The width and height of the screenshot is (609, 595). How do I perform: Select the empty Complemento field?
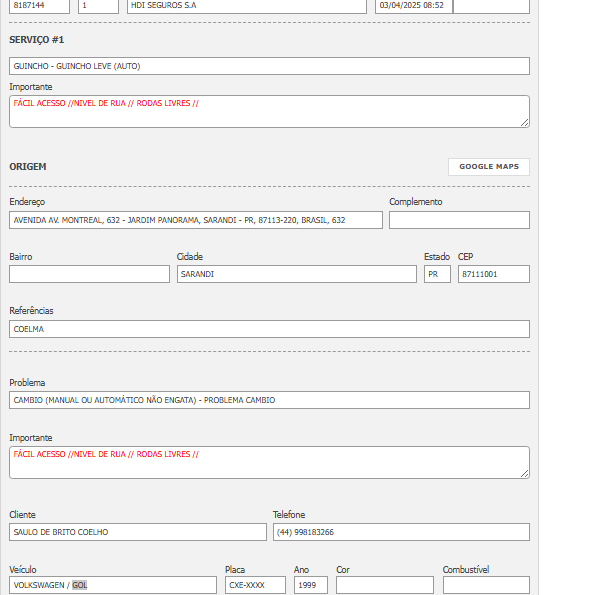[x=459, y=220]
